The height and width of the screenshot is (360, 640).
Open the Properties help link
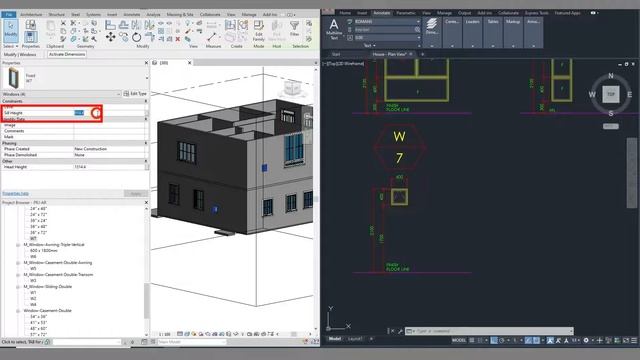pos(16,193)
